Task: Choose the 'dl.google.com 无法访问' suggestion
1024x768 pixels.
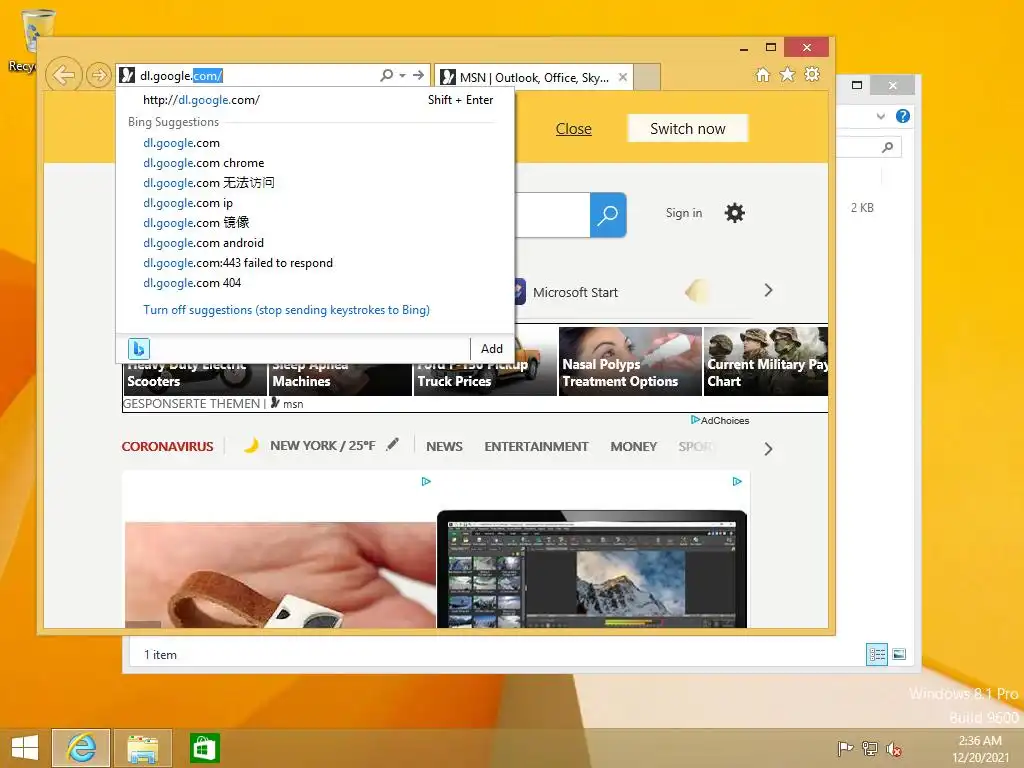Action: click(x=209, y=183)
